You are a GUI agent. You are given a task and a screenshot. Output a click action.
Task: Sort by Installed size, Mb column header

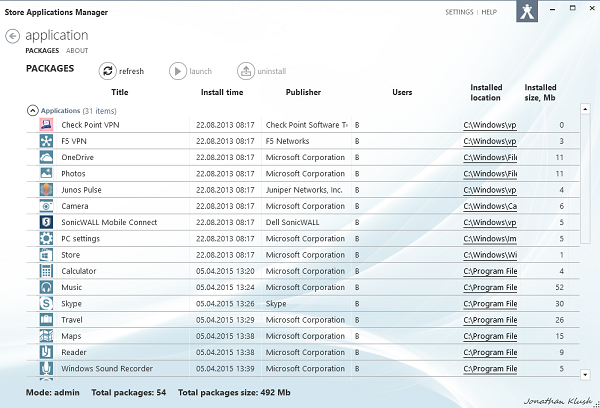(540, 92)
